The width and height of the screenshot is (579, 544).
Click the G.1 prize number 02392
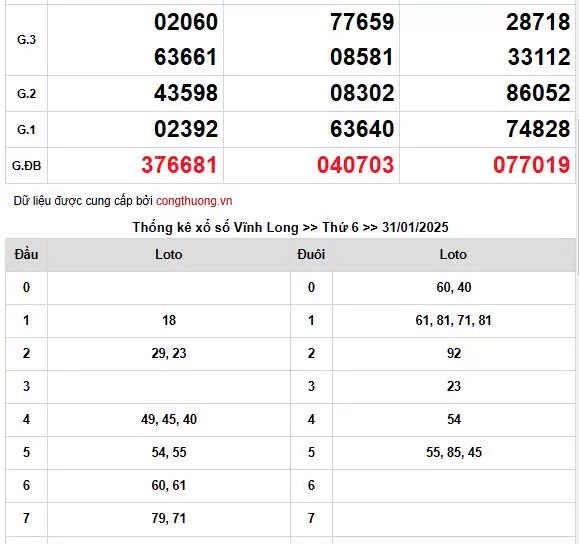click(186, 129)
